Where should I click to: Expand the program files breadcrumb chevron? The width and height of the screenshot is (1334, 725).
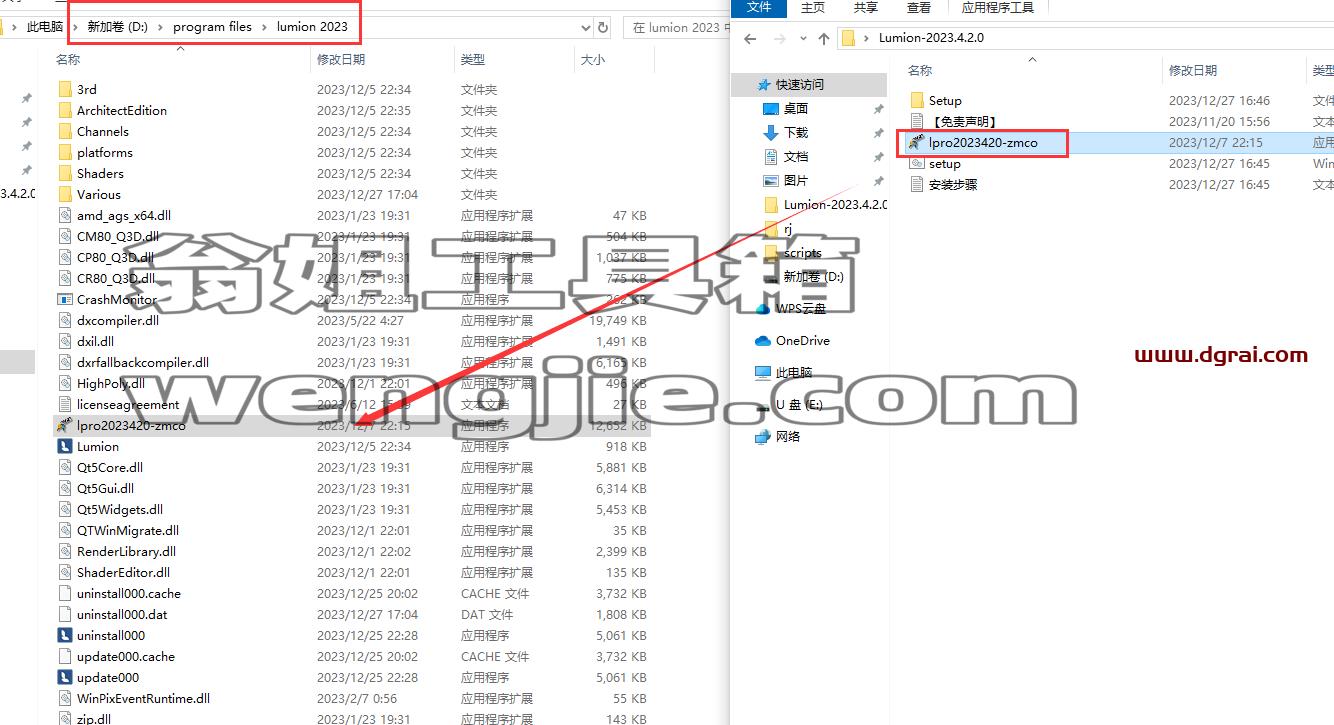point(265,27)
